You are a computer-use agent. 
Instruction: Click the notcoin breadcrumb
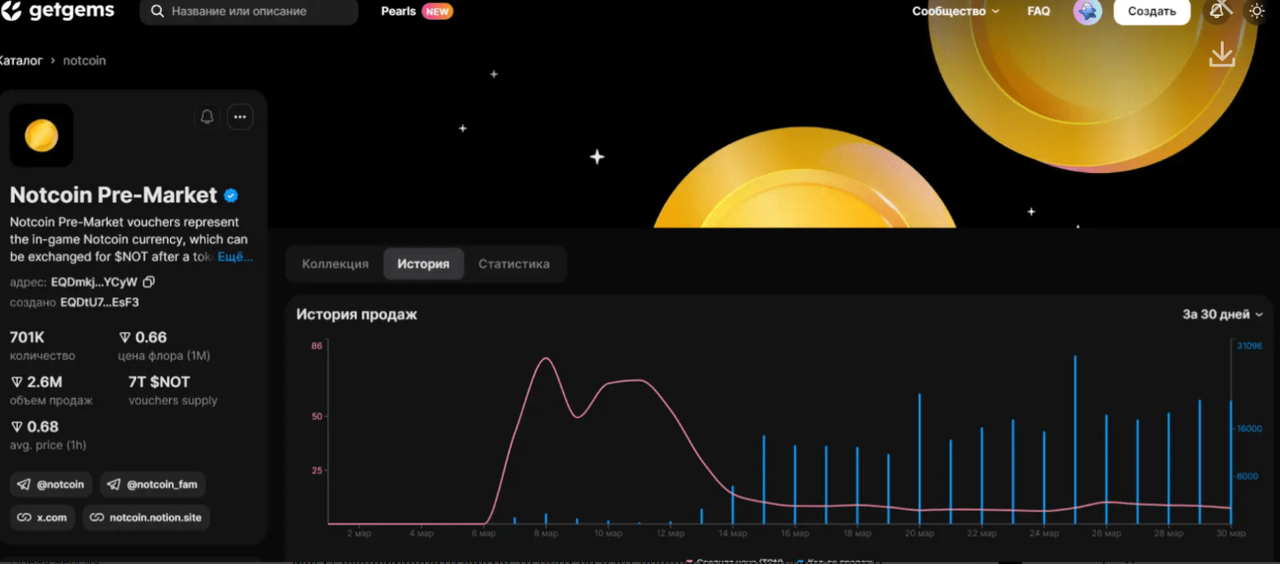click(84, 61)
